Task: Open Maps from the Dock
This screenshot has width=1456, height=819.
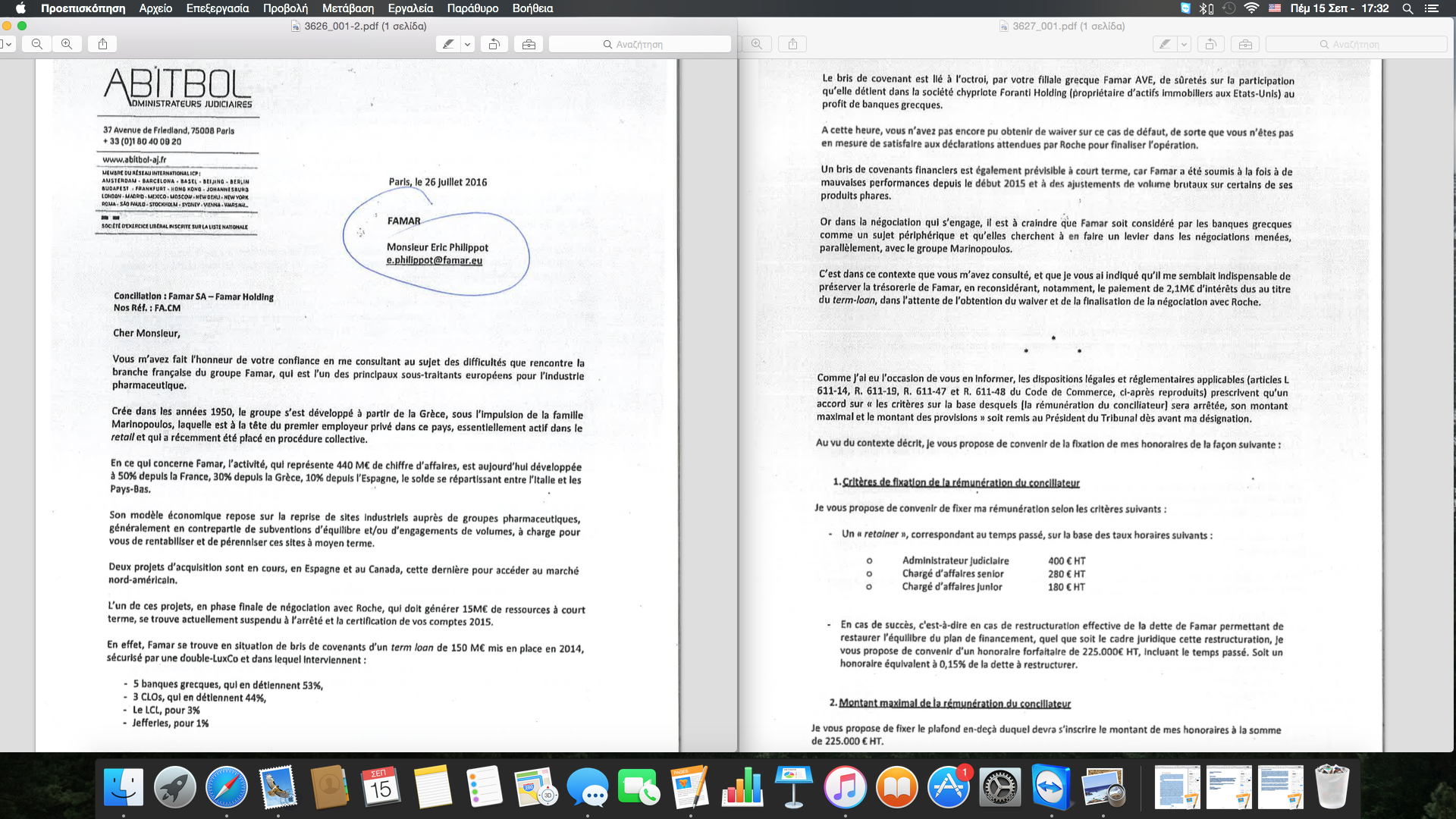Action: (535, 787)
